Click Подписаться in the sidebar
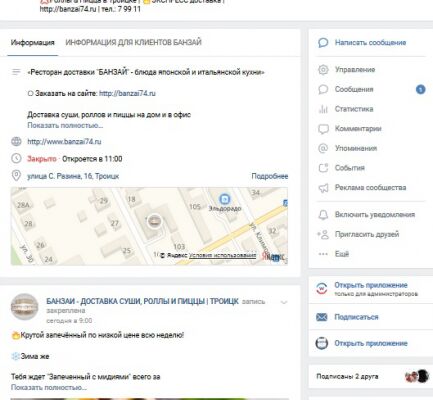Screen dimensions: 433x400 point(356,317)
